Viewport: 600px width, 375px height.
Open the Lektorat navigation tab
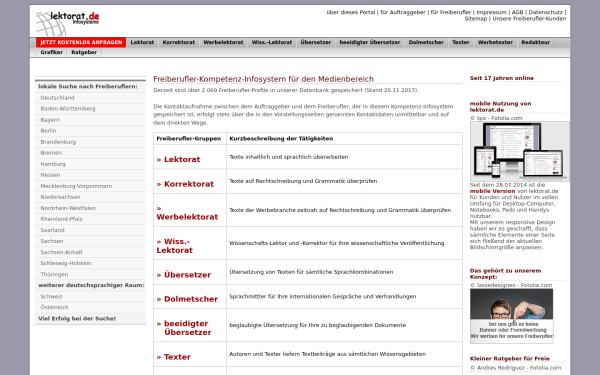(x=142, y=42)
